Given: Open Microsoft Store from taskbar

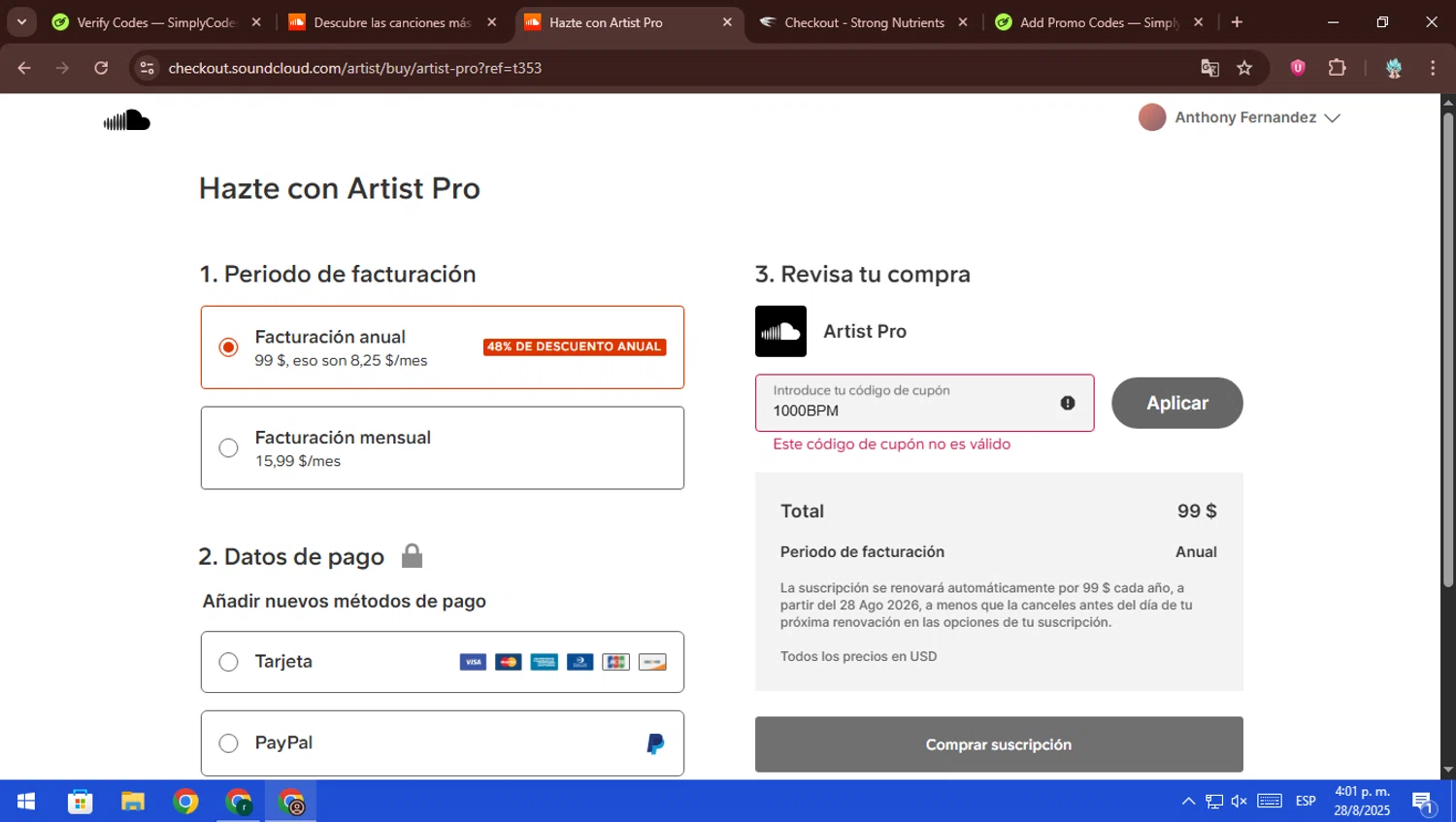Looking at the screenshot, I should [x=80, y=802].
